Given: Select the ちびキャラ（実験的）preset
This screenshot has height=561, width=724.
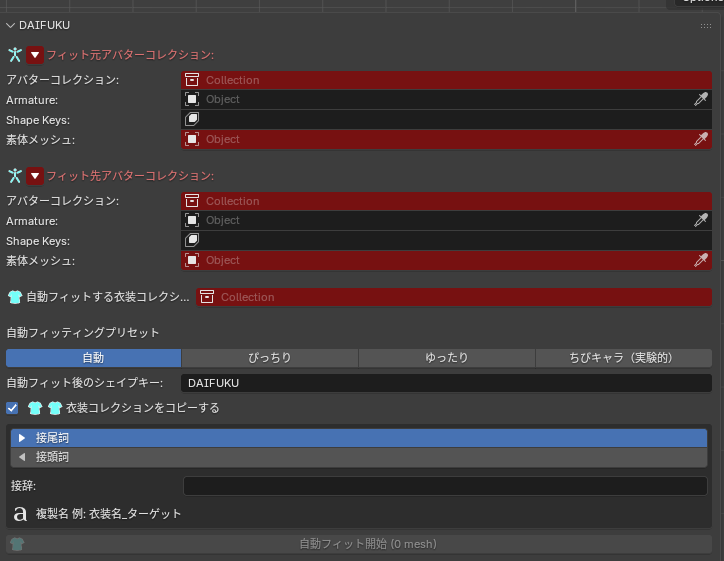Looking at the screenshot, I should [x=623, y=358].
